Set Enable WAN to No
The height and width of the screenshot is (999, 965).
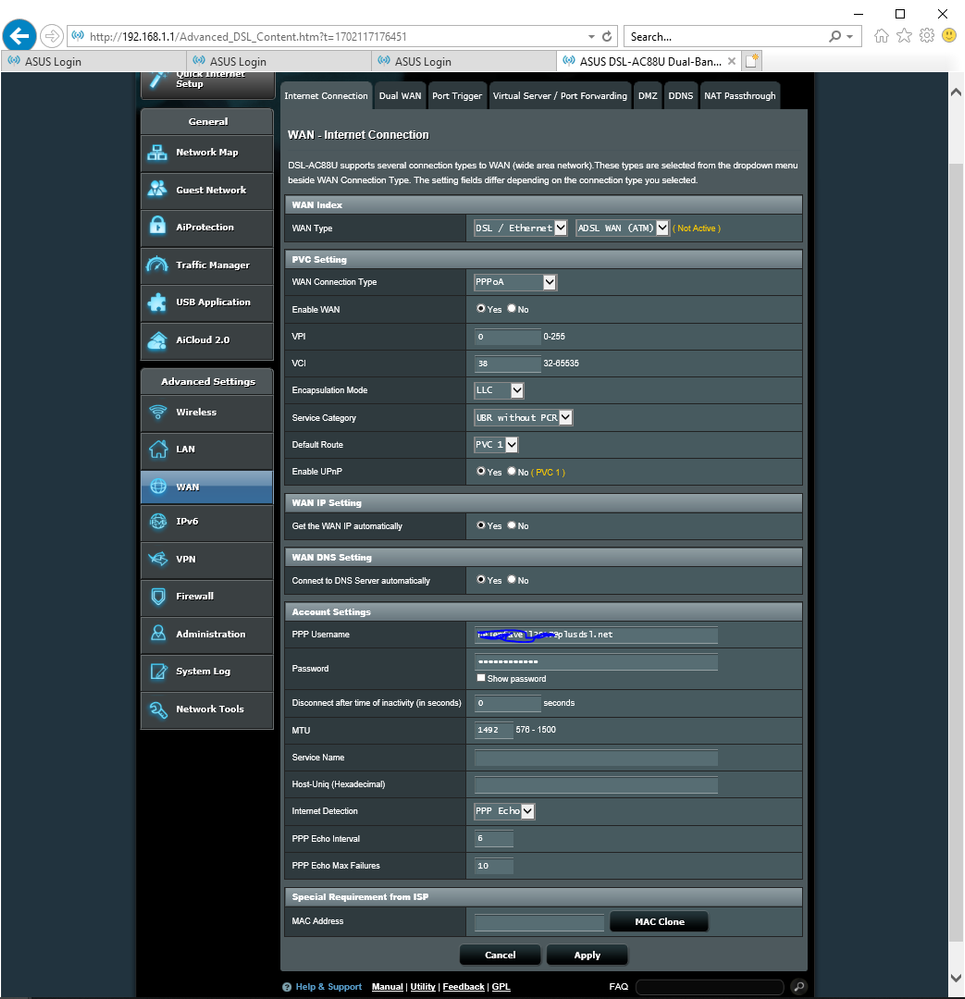512,309
